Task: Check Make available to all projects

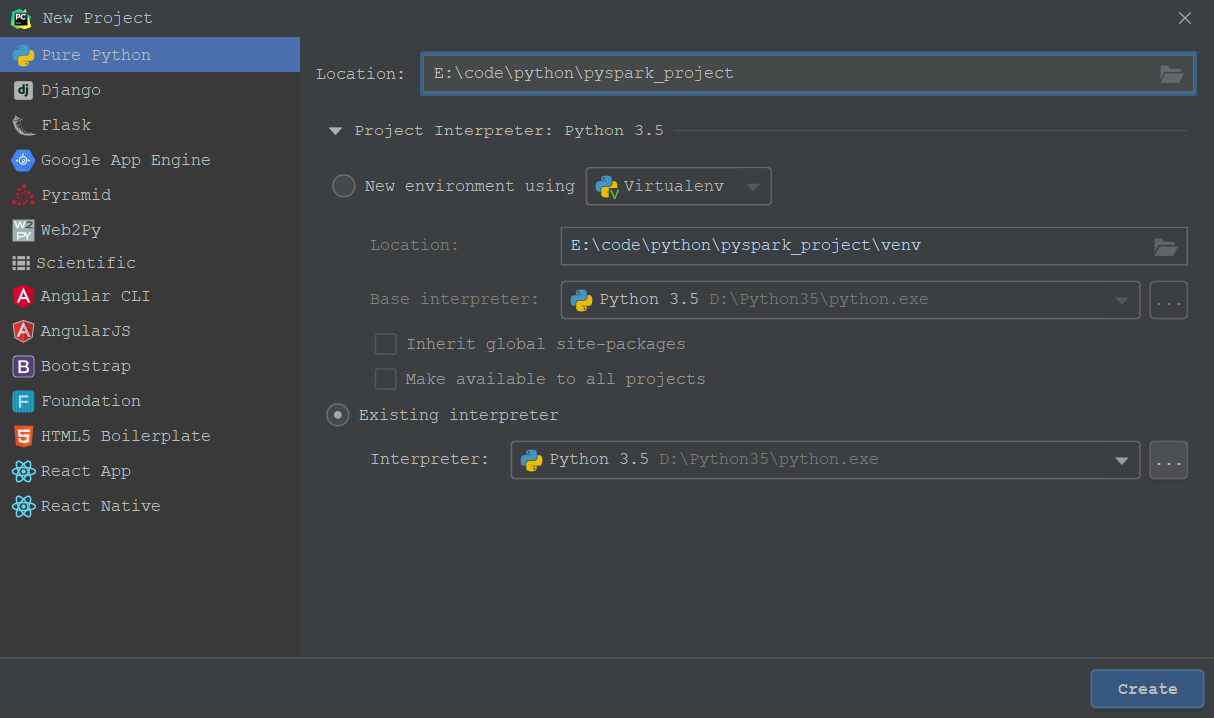Action: tap(385, 379)
